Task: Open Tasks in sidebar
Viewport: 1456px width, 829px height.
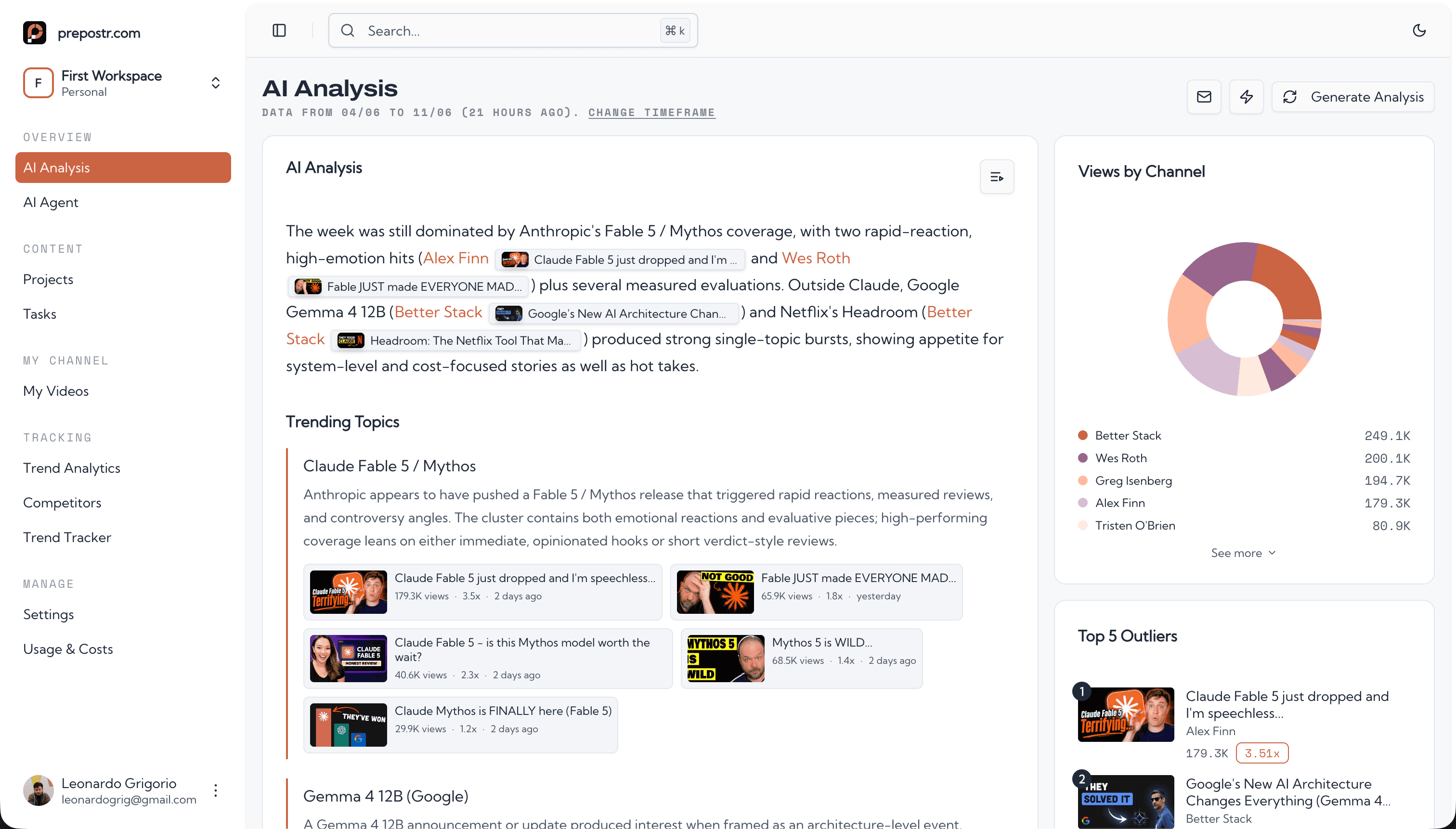Action: tap(39, 314)
